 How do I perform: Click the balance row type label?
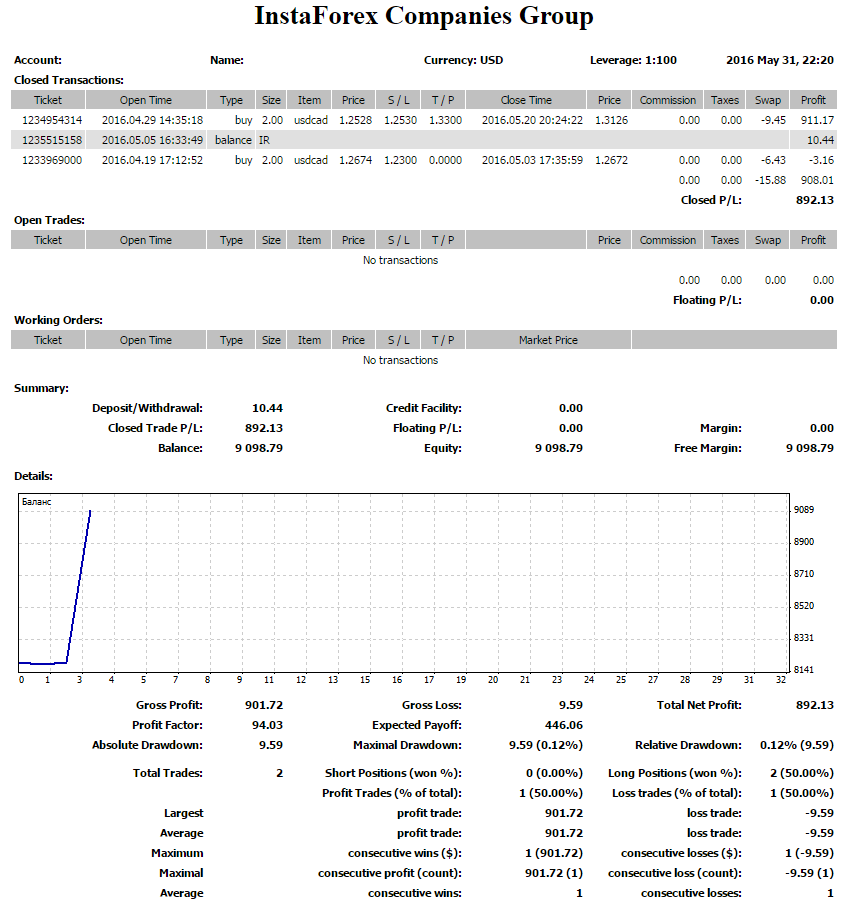tap(233, 140)
